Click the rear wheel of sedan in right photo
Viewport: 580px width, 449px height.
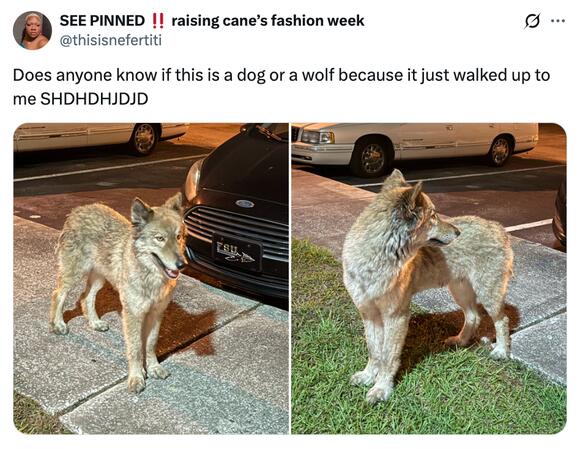click(500, 151)
